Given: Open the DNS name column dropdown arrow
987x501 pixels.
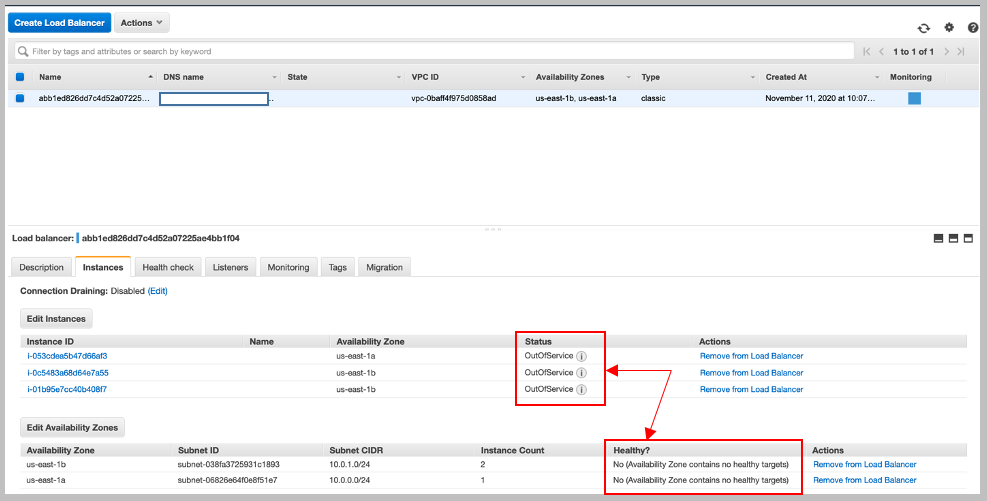Looking at the screenshot, I should click(x=274, y=77).
